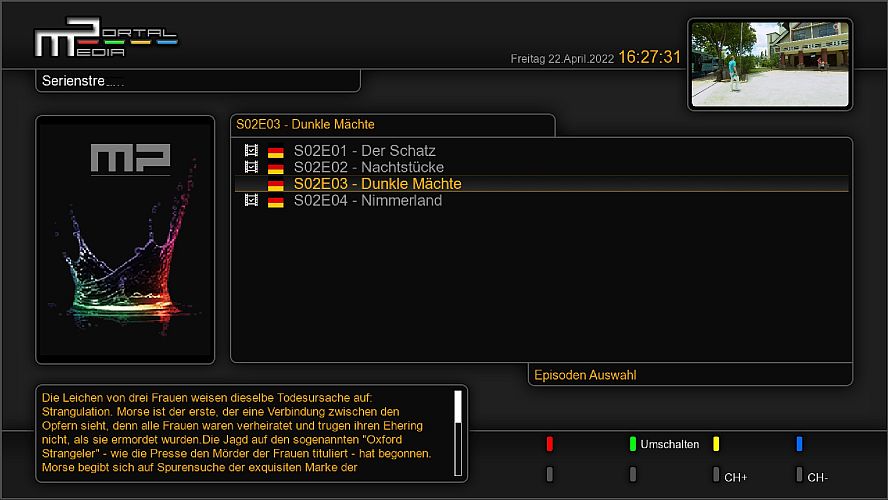
Task: Click the watched film icon beside S02E04
Action: (x=251, y=201)
